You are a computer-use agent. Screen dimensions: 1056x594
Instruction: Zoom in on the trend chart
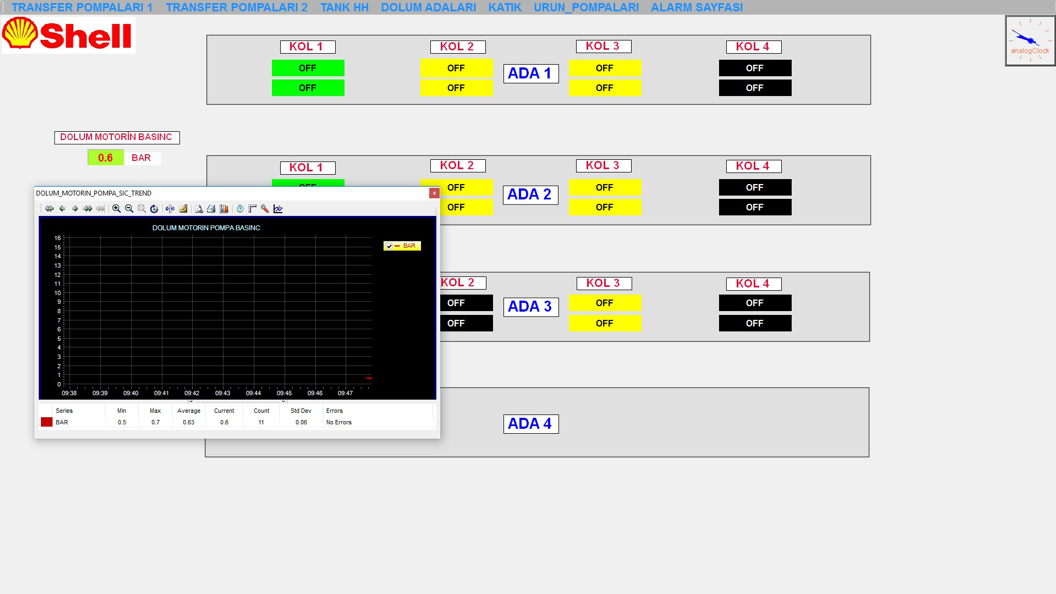click(117, 209)
